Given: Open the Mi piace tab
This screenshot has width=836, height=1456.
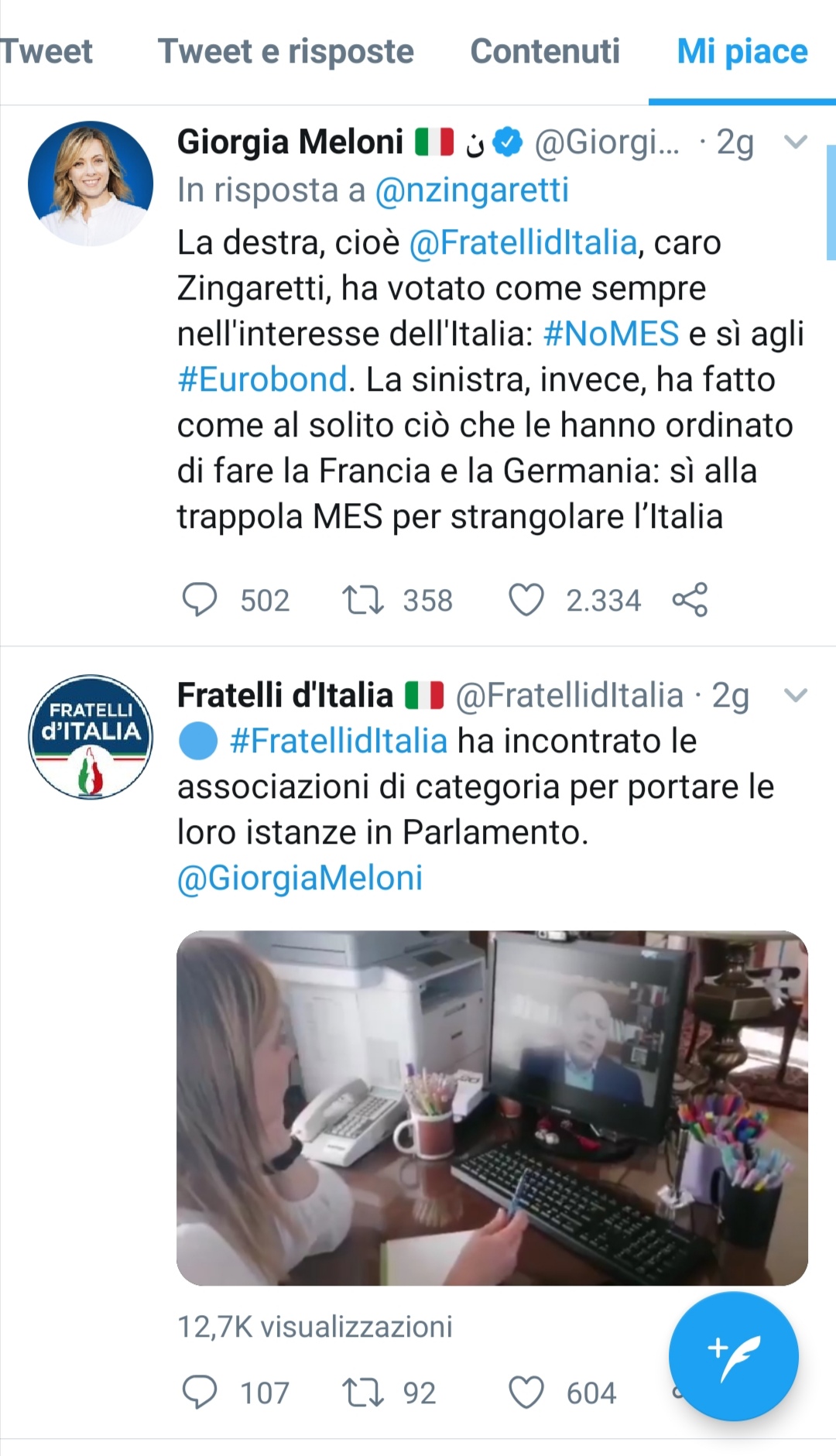Looking at the screenshot, I should click(x=742, y=52).
